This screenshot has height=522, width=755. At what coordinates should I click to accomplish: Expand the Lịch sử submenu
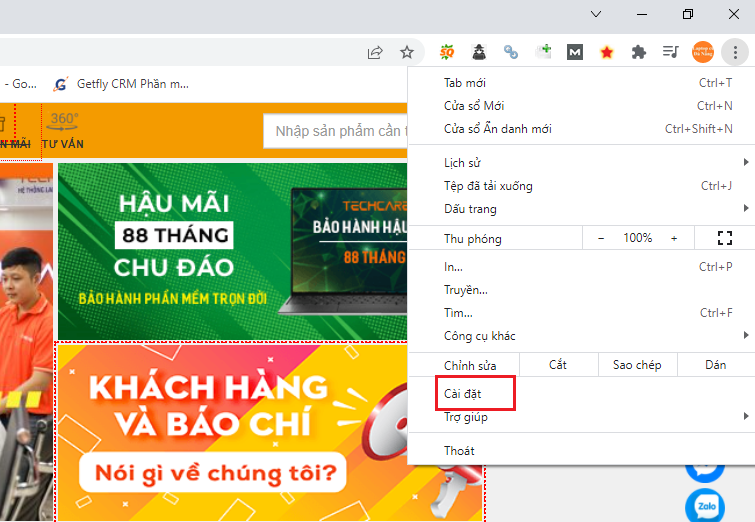pyautogui.click(x=581, y=163)
